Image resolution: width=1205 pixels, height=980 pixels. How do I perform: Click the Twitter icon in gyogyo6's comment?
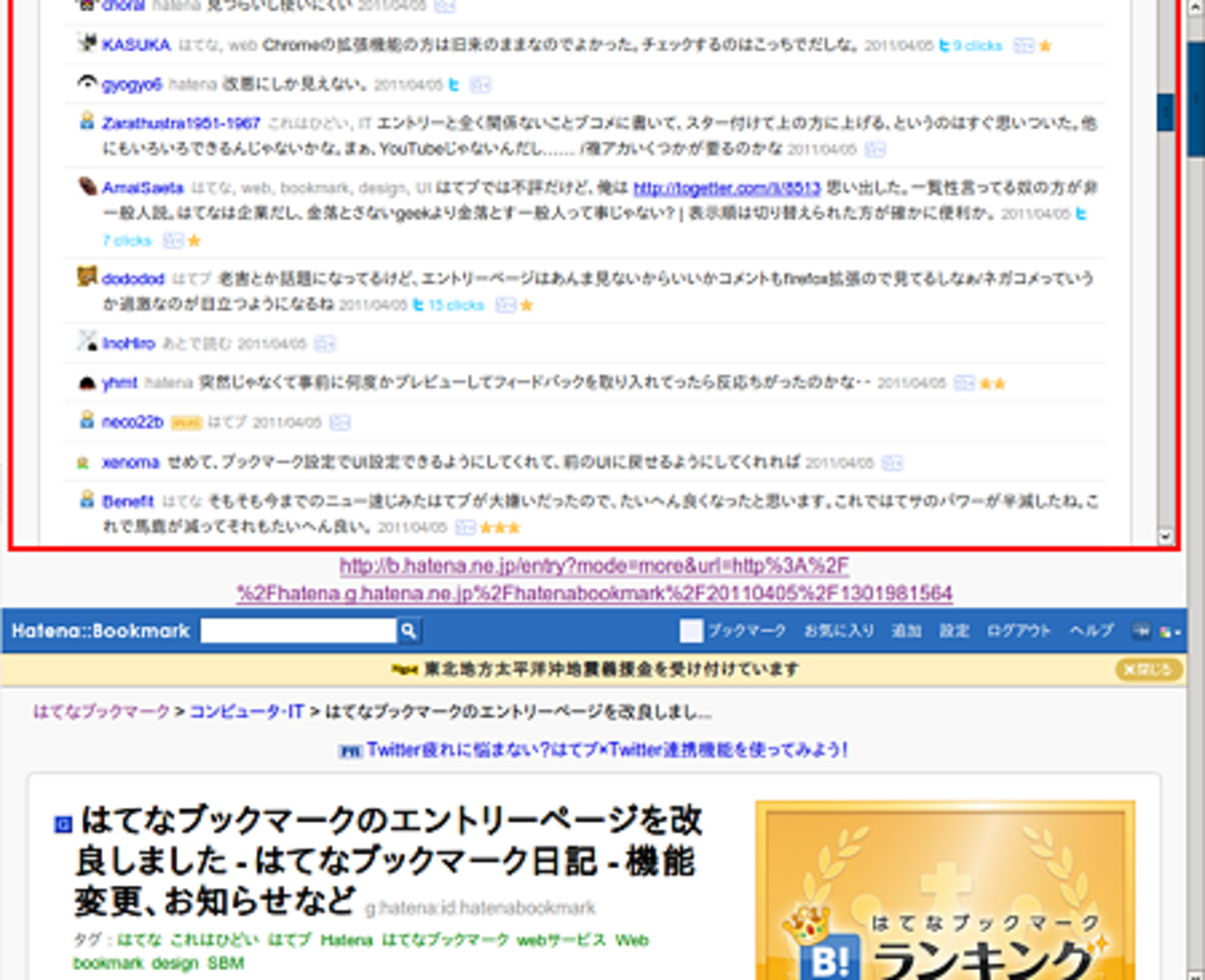click(x=454, y=84)
